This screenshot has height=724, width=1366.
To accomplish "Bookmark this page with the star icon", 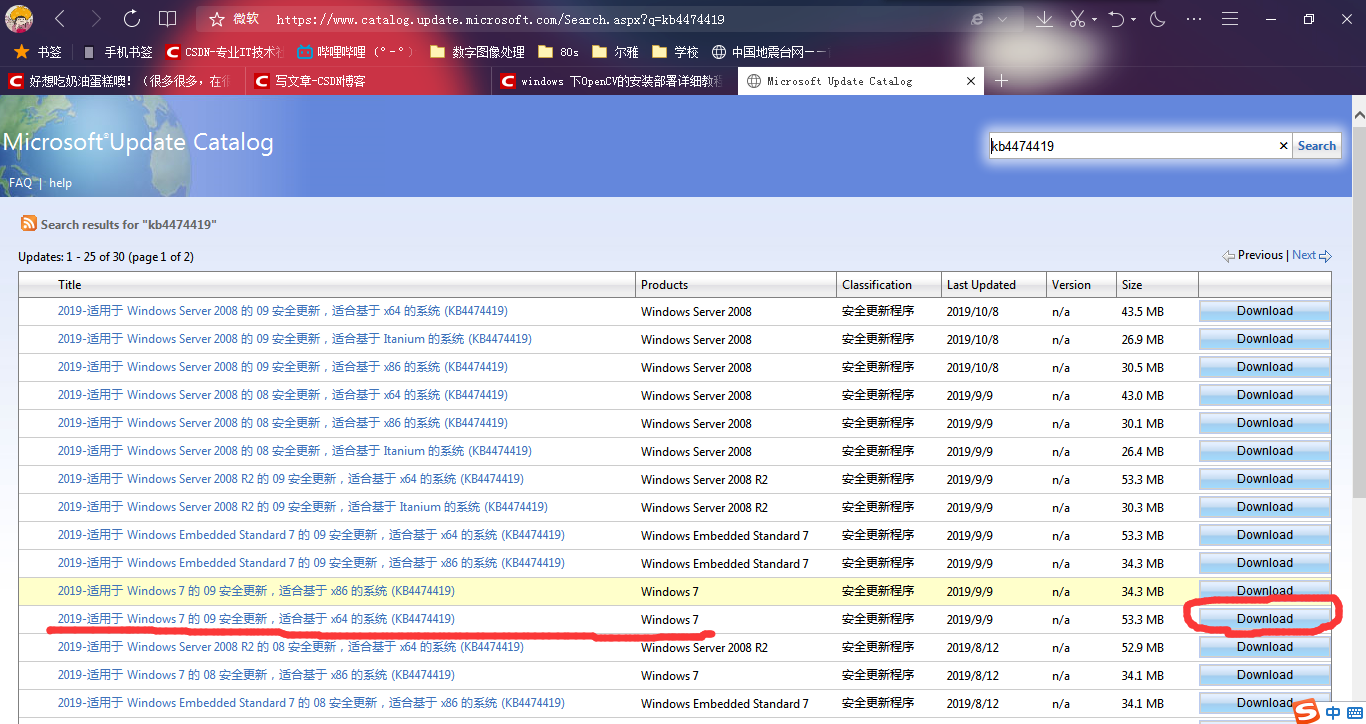I will 217,19.
